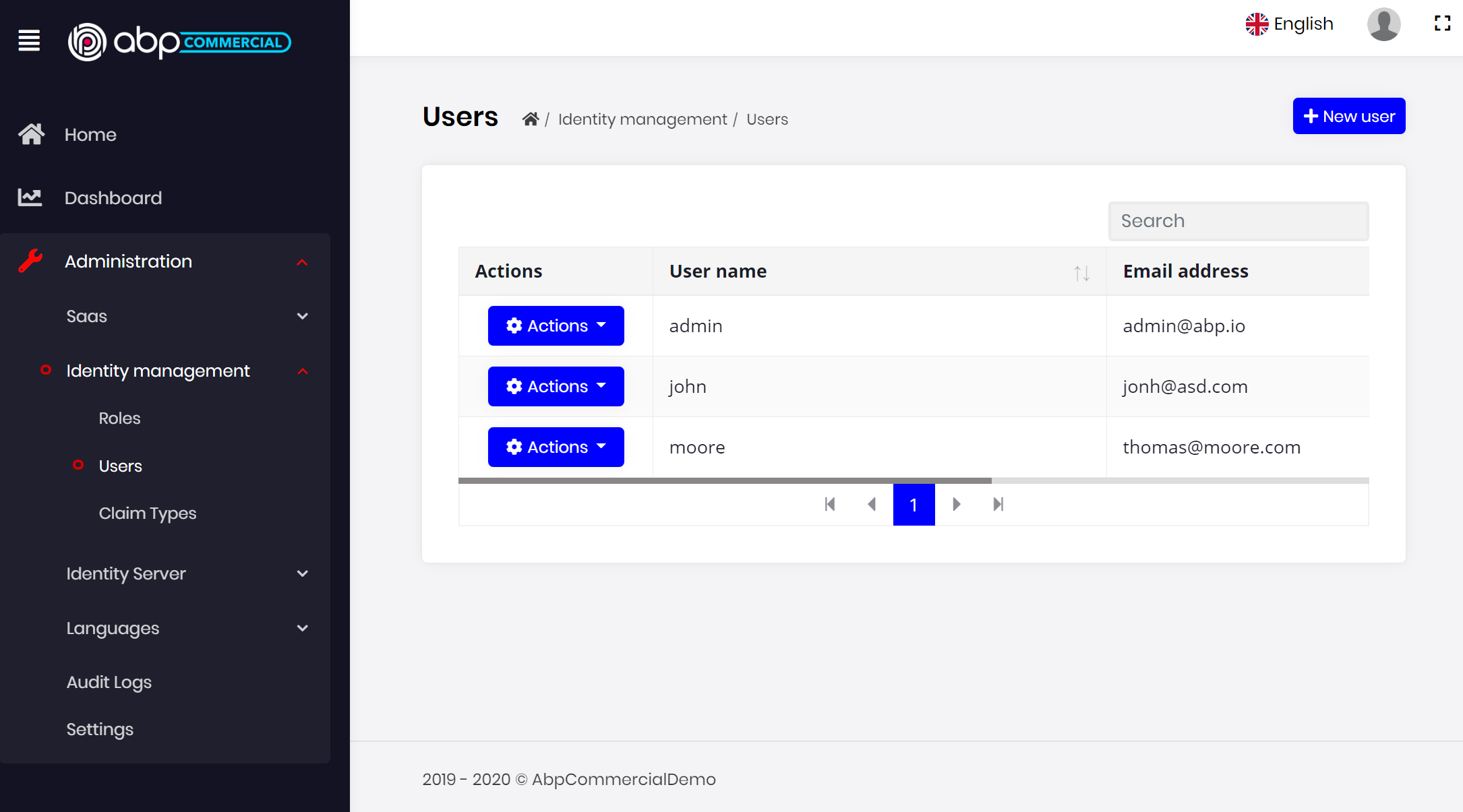Expand the Saas submenu
1463x812 pixels.
click(x=186, y=316)
